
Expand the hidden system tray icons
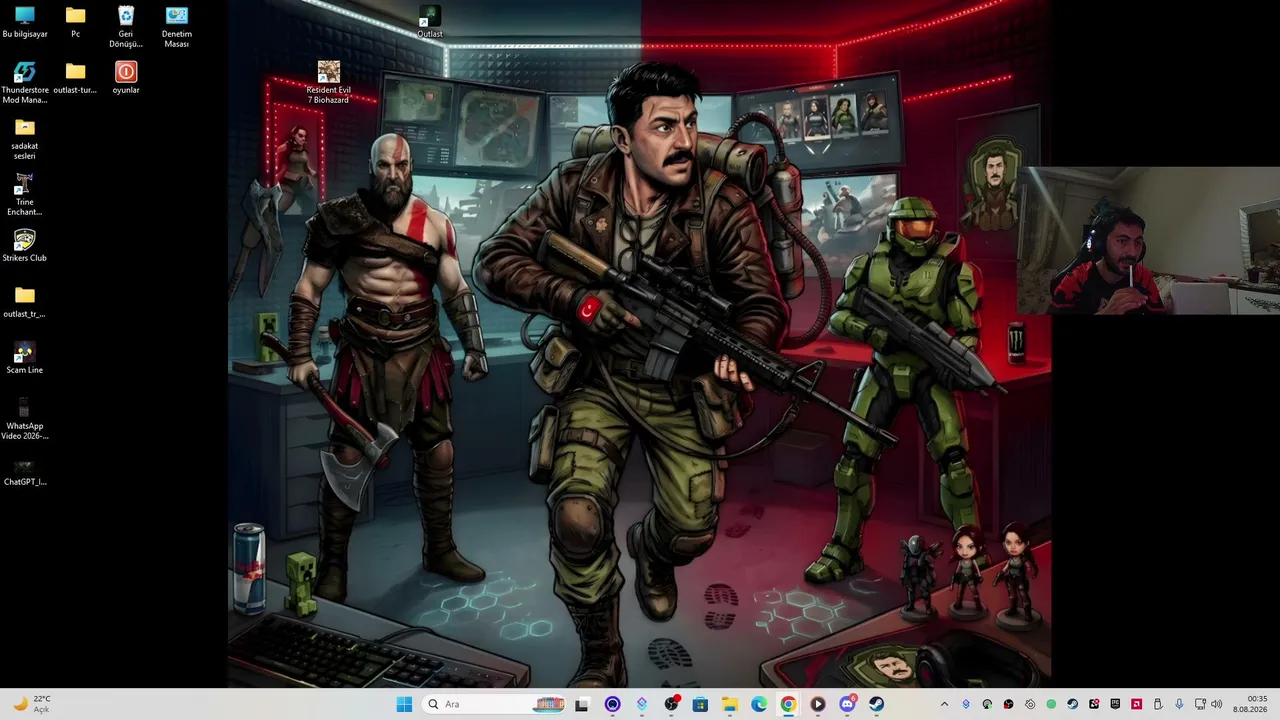[945, 704]
